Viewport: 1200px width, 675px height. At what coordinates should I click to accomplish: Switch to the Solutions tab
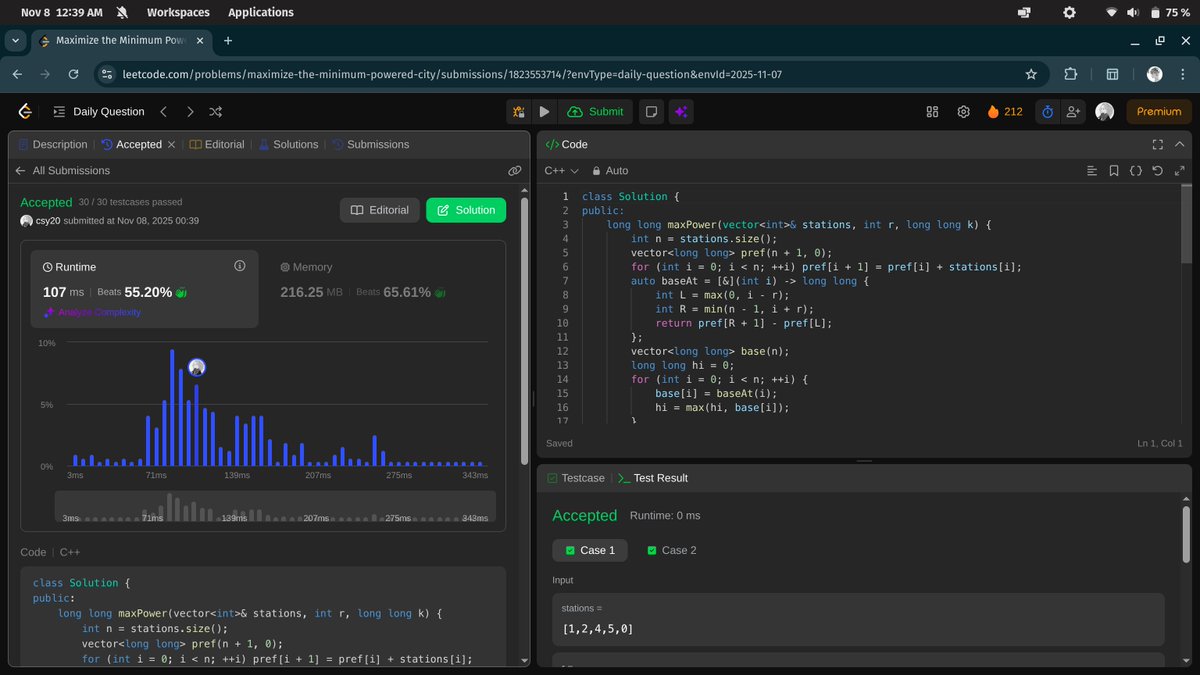(x=288, y=144)
